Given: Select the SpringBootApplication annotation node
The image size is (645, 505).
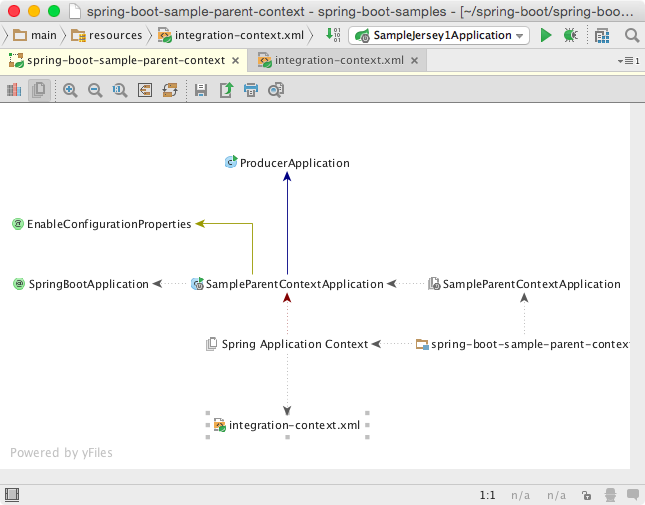Looking at the screenshot, I should [81, 284].
